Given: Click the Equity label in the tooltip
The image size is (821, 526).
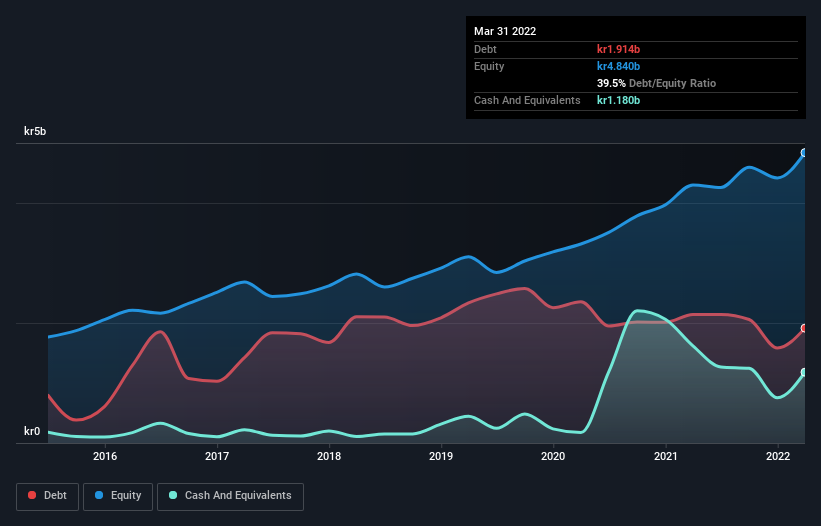Looking at the screenshot, I should coord(489,66).
